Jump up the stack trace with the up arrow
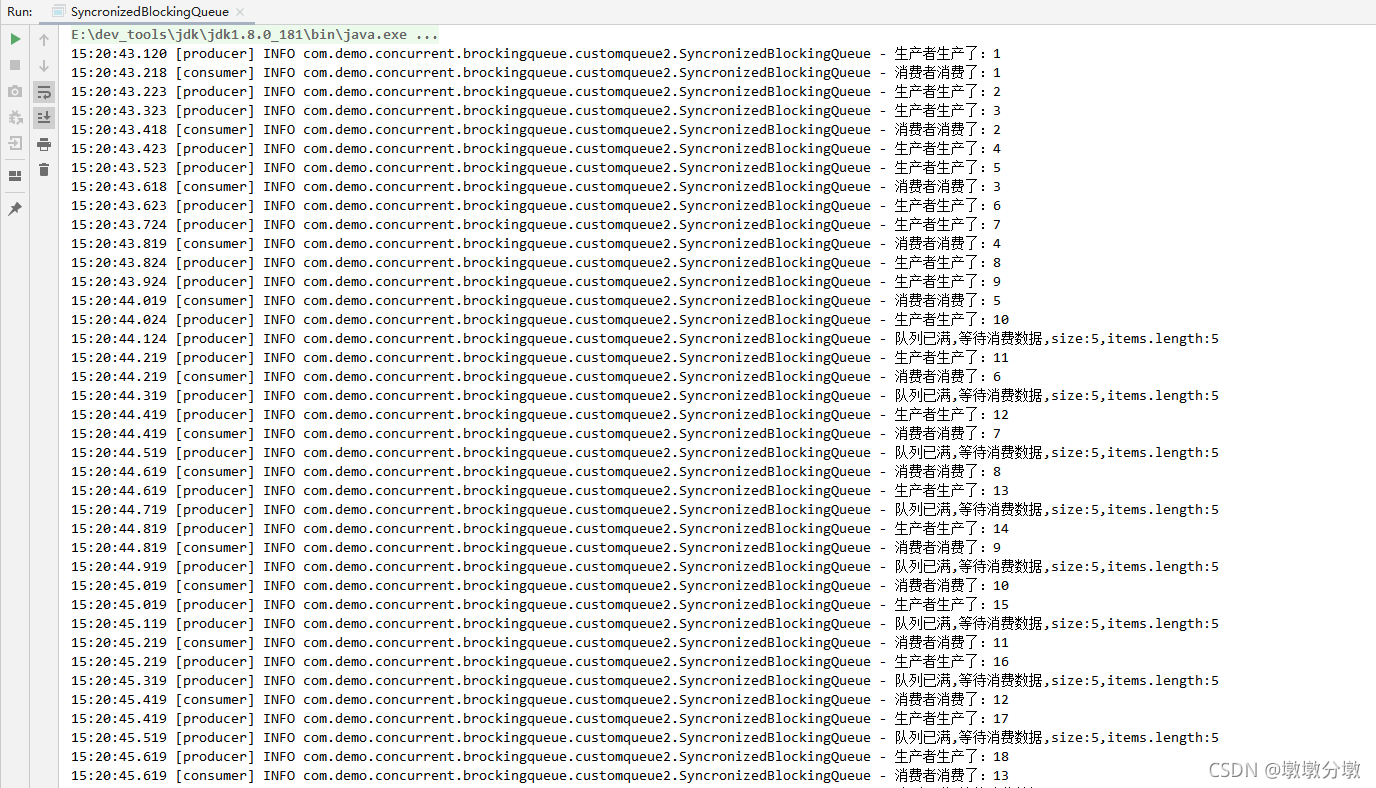 [x=44, y=40]
